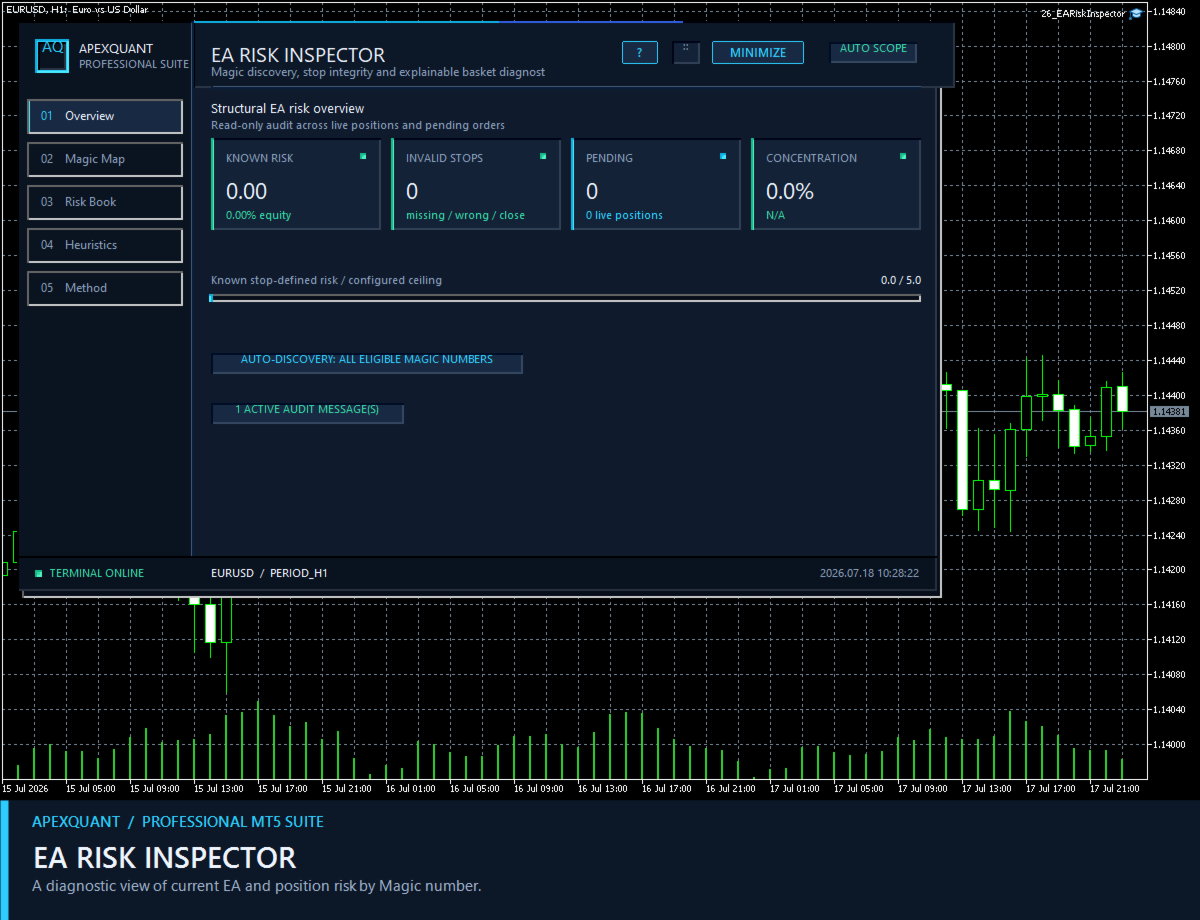Go to the Heuristics section

105,245
